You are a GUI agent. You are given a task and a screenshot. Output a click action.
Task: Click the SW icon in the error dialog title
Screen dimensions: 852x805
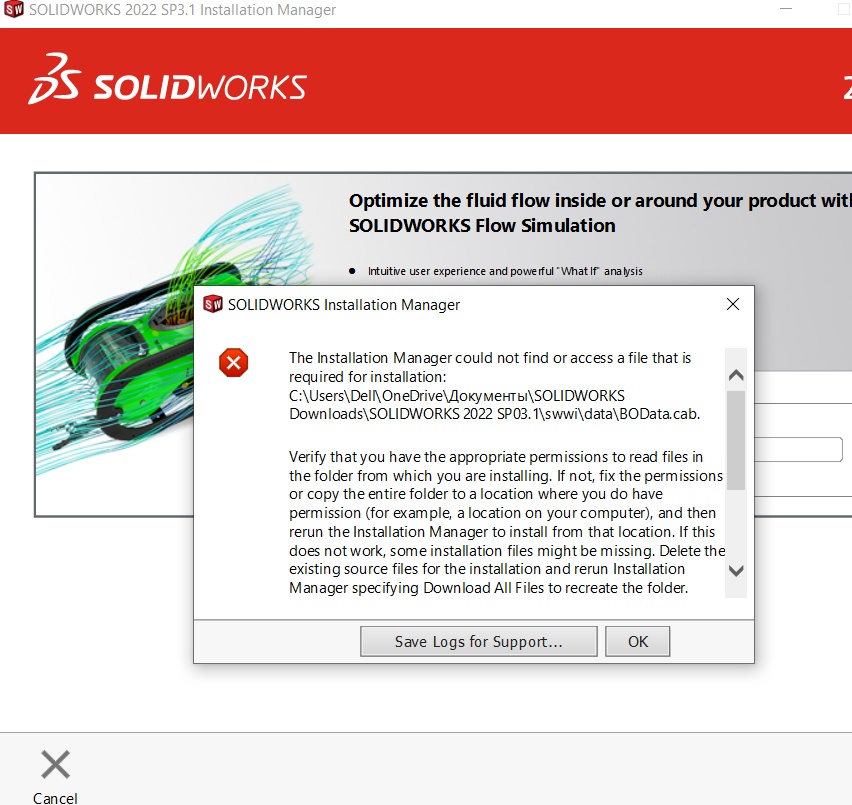click(212, 304)
